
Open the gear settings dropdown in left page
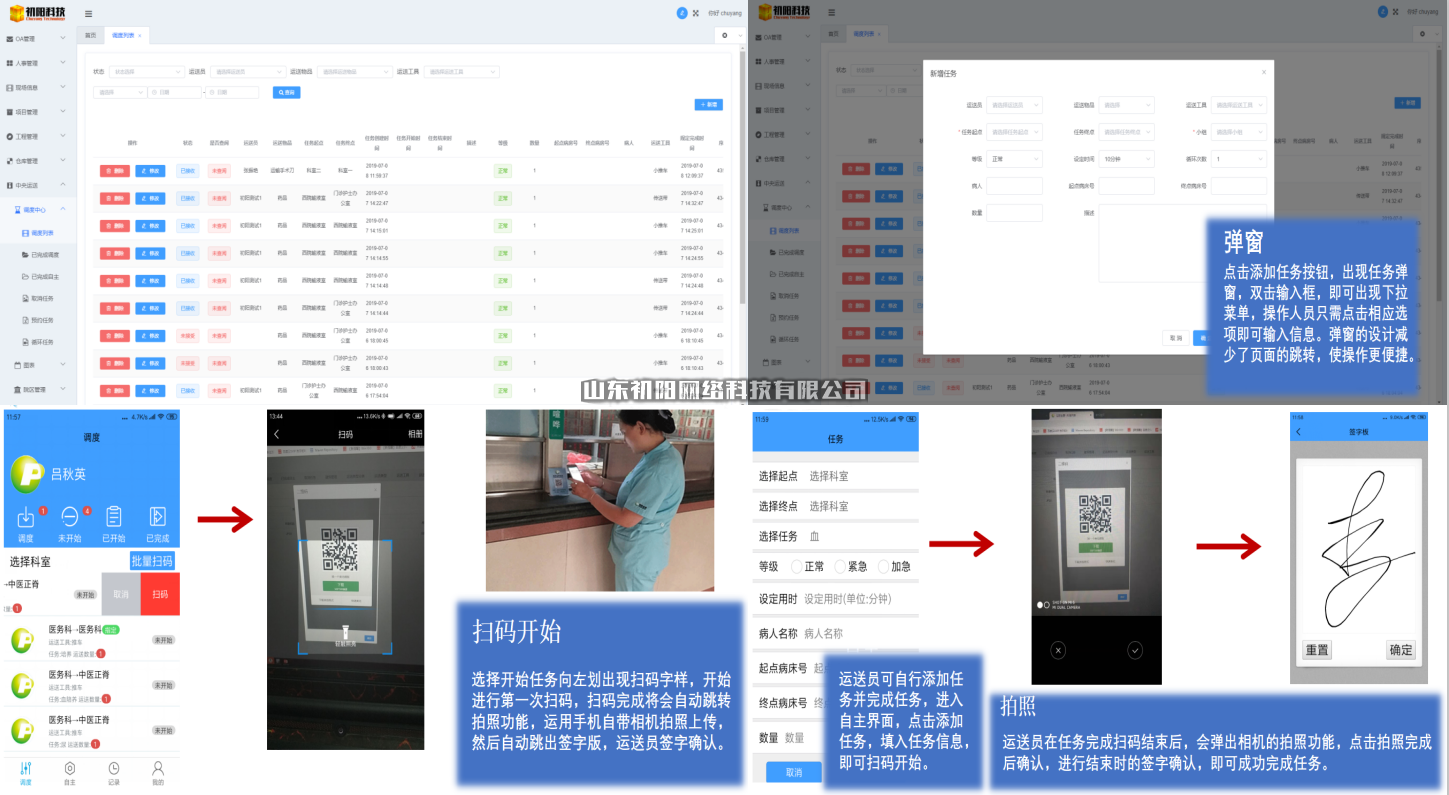pyautogui.click(x=728, y=35)
